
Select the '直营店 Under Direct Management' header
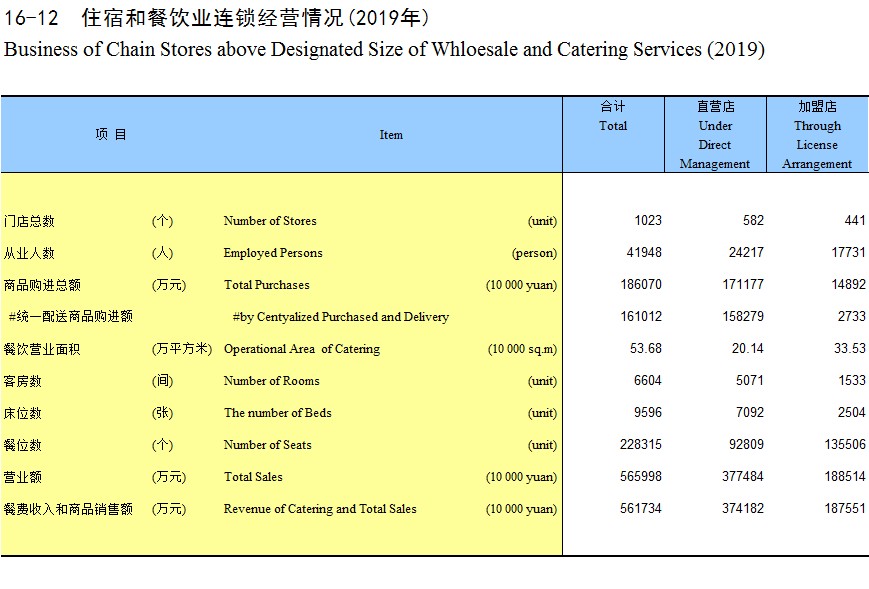click(x=715, y=135)
